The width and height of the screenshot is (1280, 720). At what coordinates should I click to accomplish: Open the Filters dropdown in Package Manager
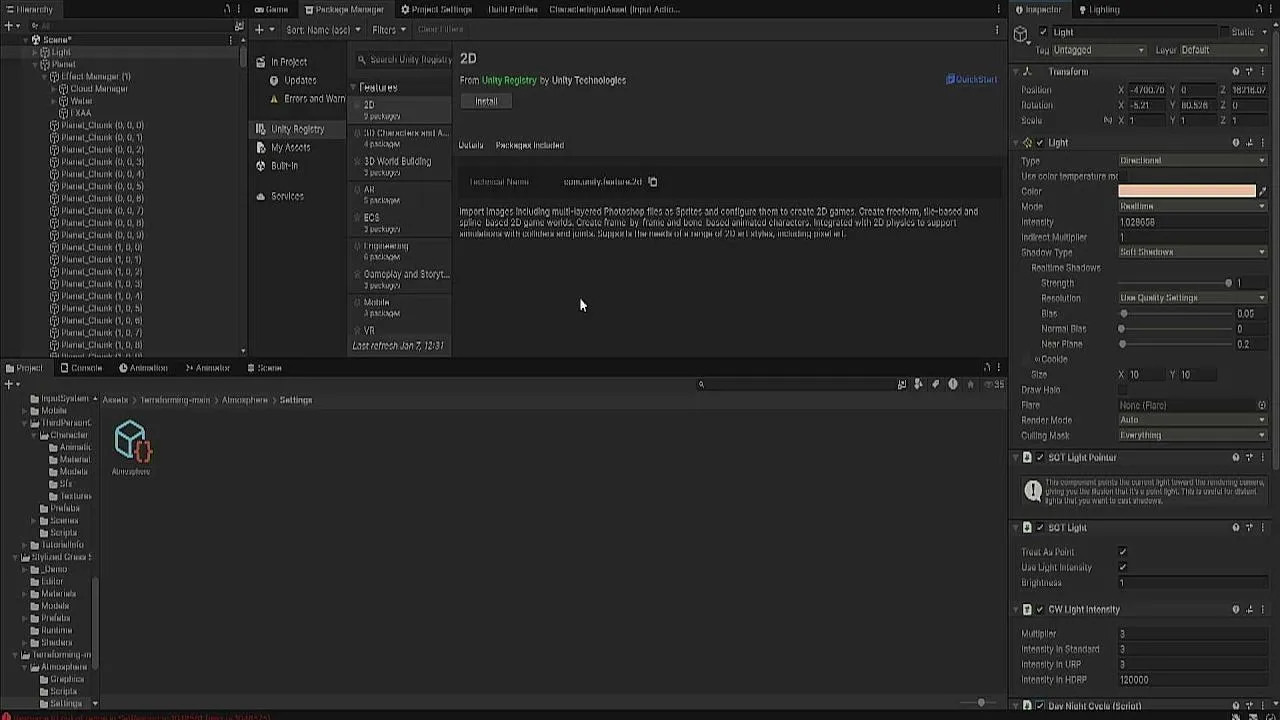pyautogui.click(x=389, y=30)
